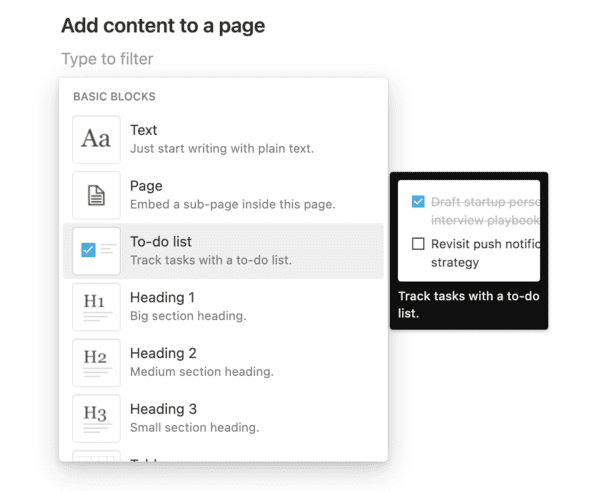Click 'Big section heading.' description
Screen dimensions: 600x491
(188, 316)
